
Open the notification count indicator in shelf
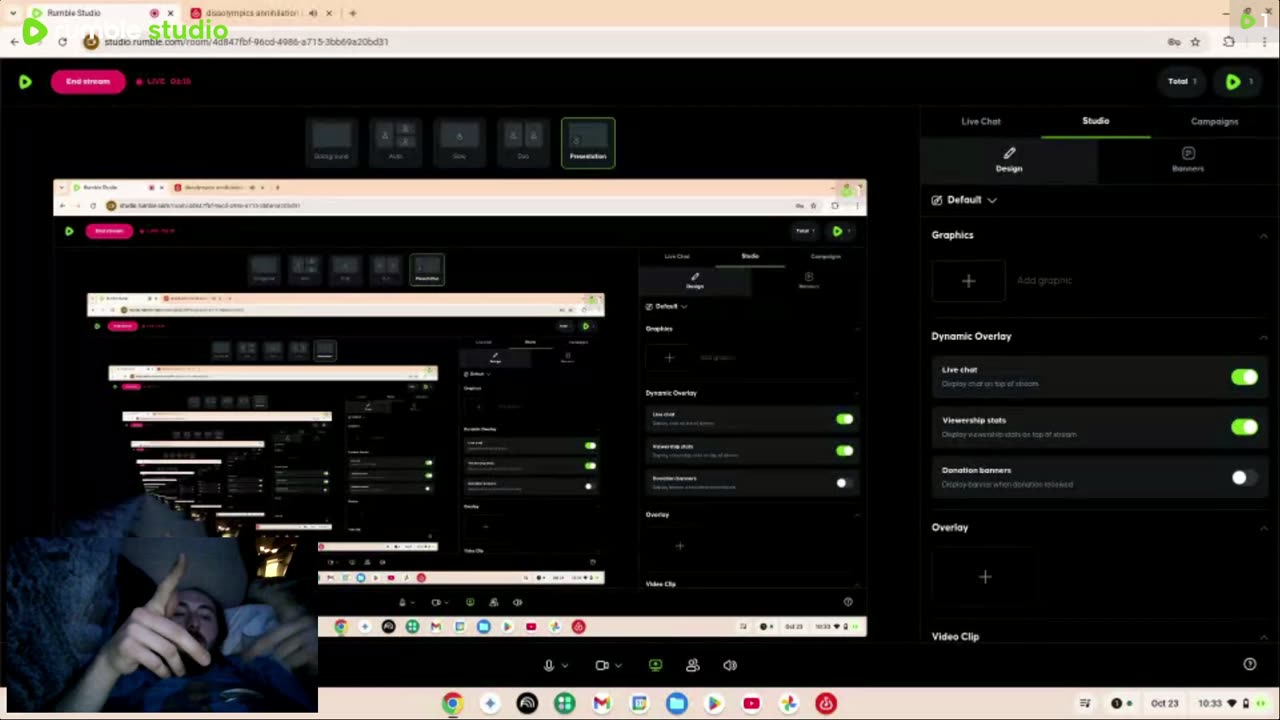pyautogui.click(x=1121, y=703)
